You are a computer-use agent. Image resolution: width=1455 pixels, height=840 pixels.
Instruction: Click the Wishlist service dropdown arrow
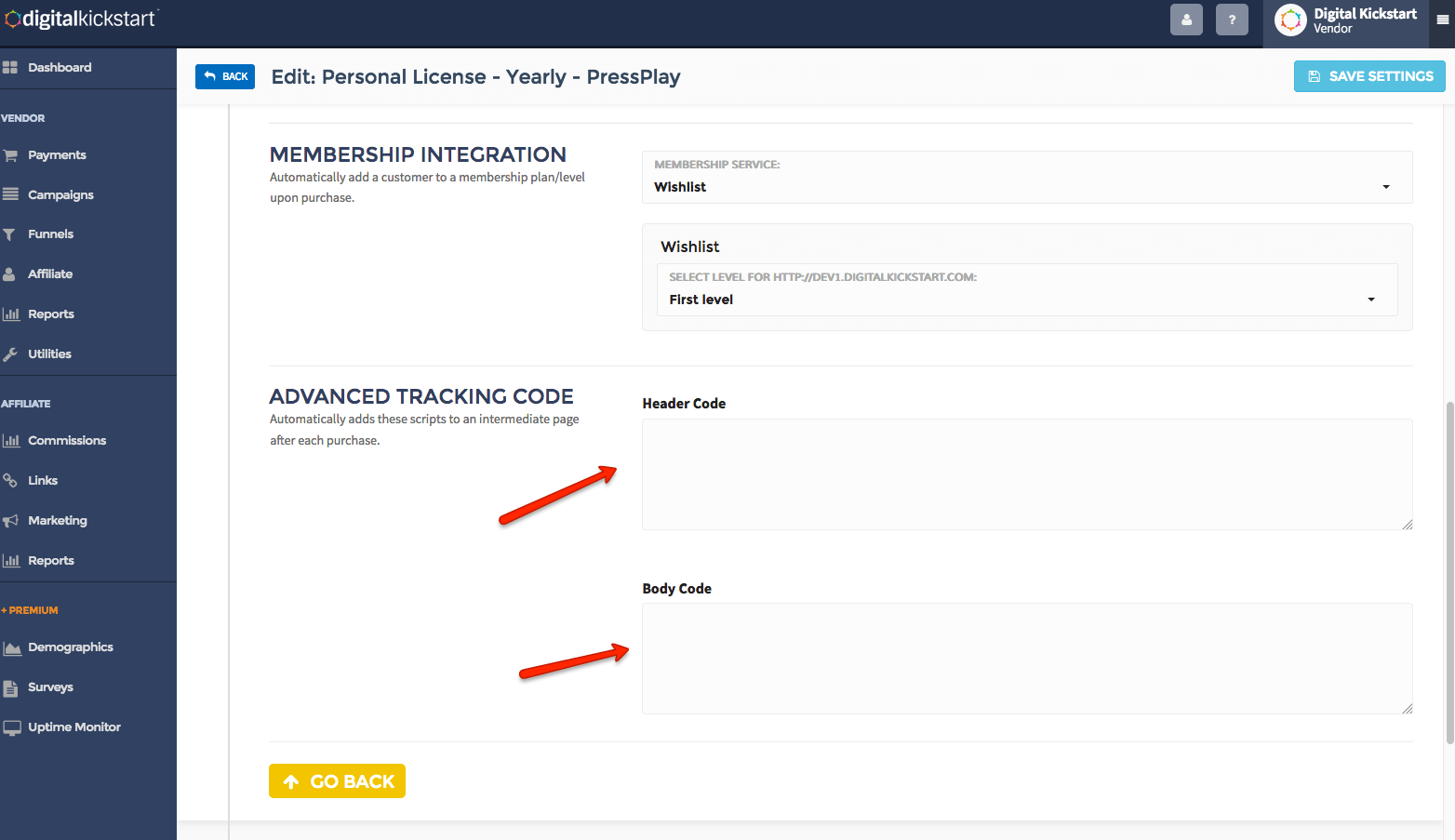click(x=1386, y=187)
